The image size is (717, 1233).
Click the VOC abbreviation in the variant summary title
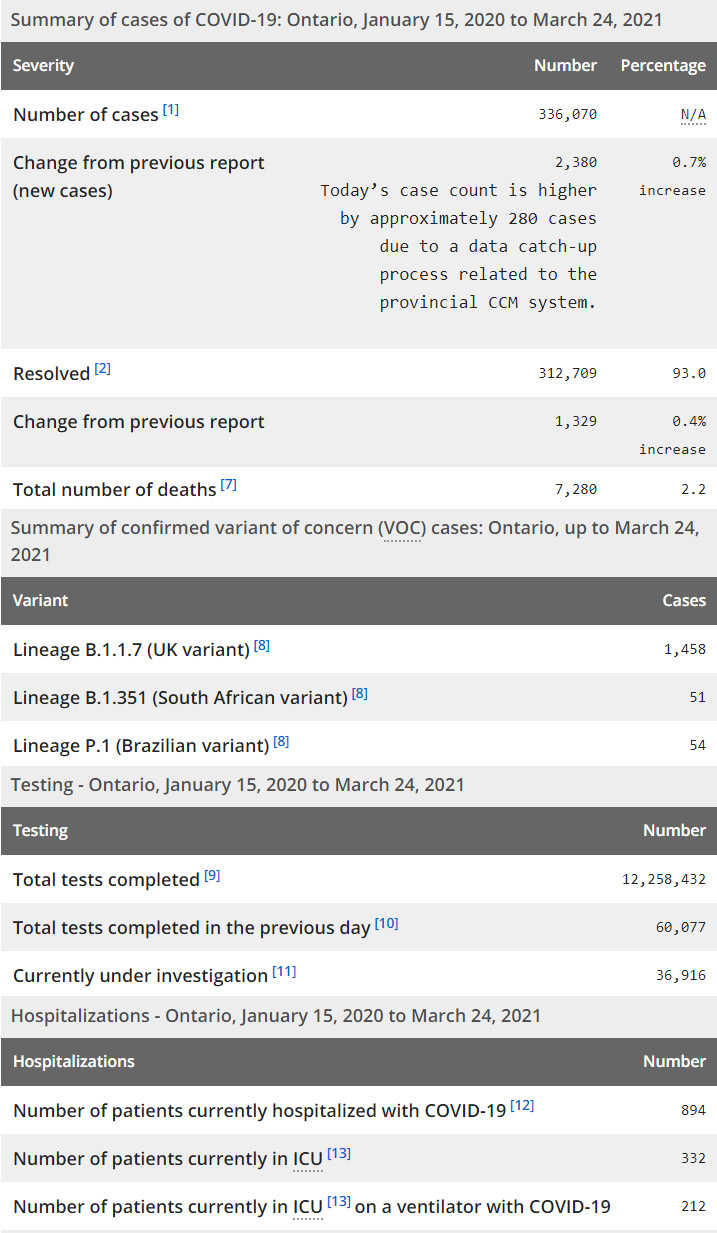coord(400,529)
